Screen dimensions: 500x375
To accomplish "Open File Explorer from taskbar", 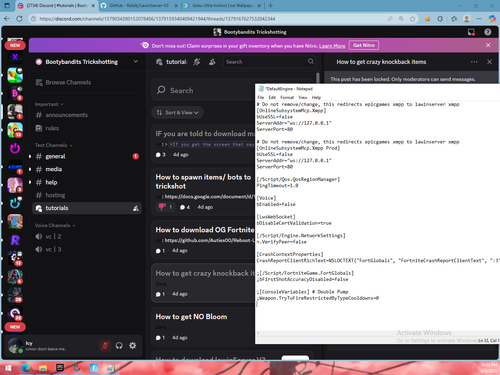I will pos(43,368).
